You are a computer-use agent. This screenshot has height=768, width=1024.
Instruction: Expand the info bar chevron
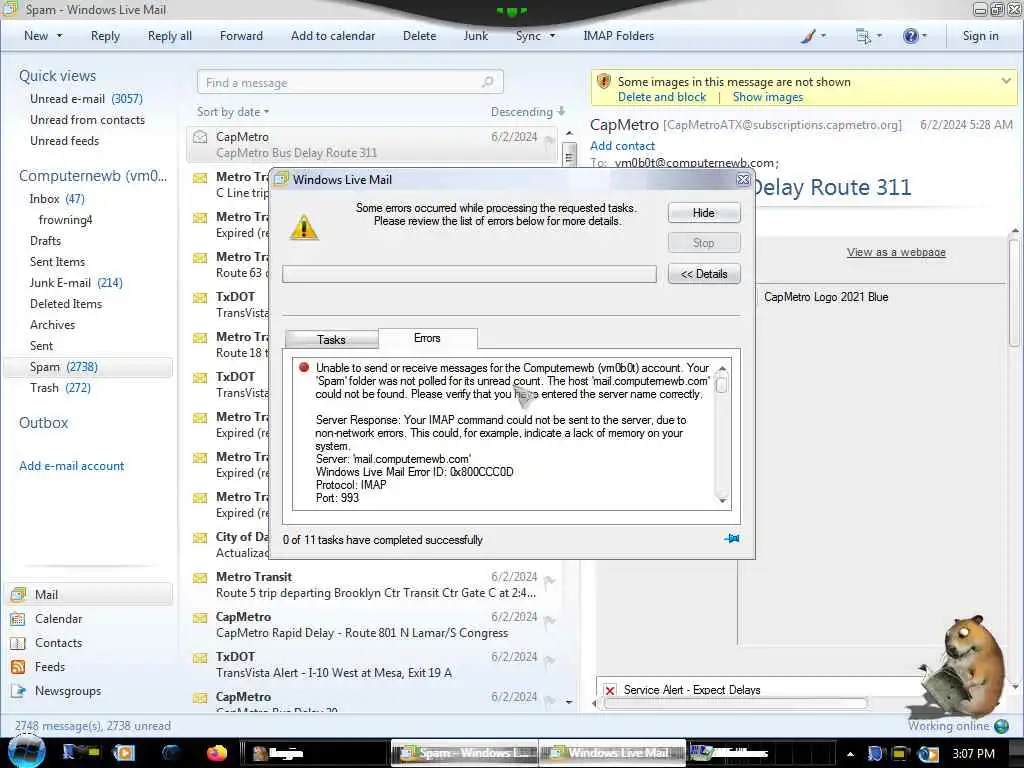point(1006,81)
